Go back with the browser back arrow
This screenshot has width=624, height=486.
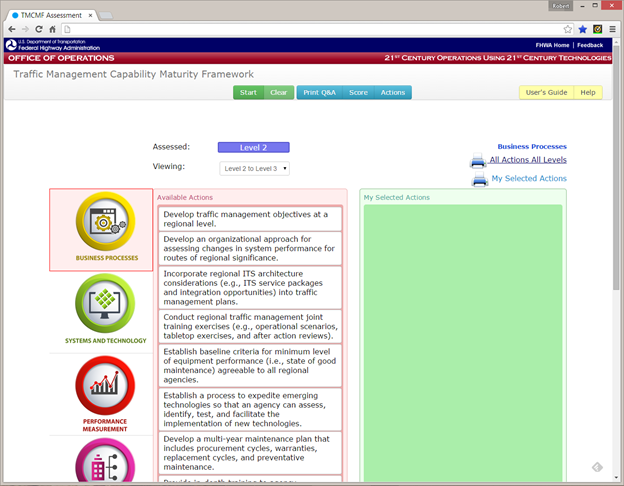tap(12, 29)
